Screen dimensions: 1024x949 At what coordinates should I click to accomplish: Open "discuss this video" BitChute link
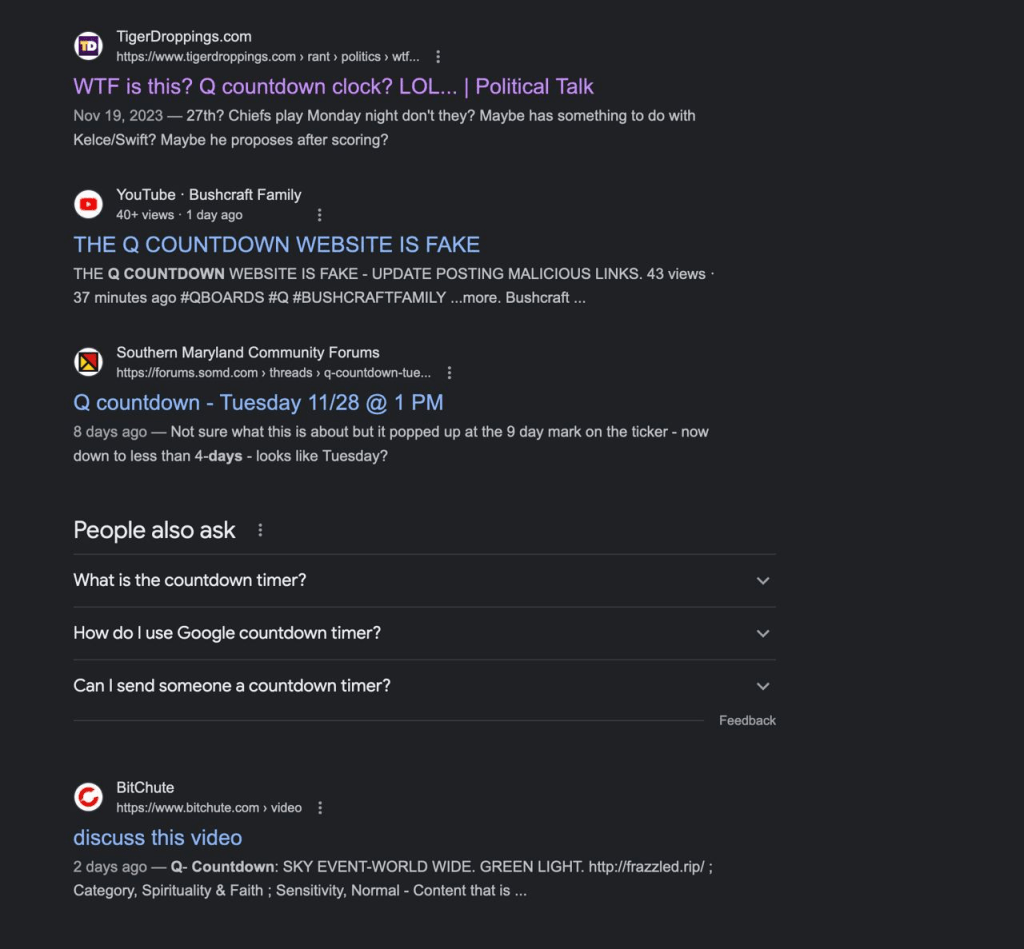[157, 837]
